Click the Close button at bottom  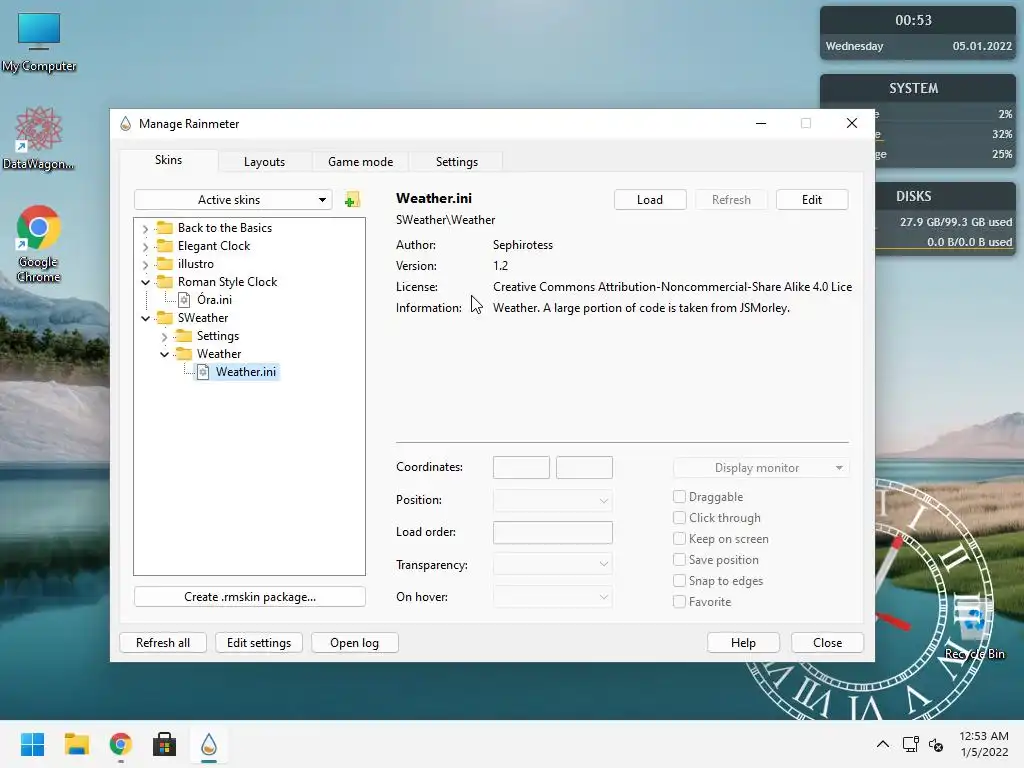click(x=827, y=643)
